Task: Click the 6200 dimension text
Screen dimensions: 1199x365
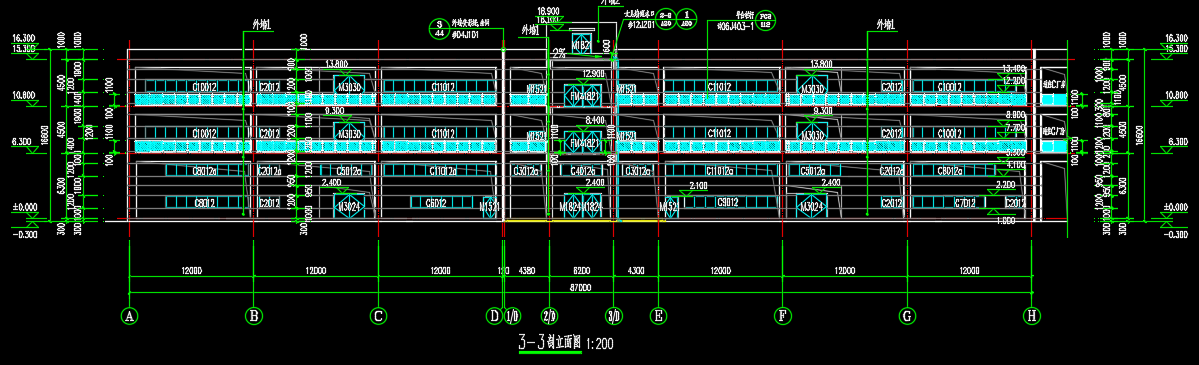Action: click(x=581, y=271)
